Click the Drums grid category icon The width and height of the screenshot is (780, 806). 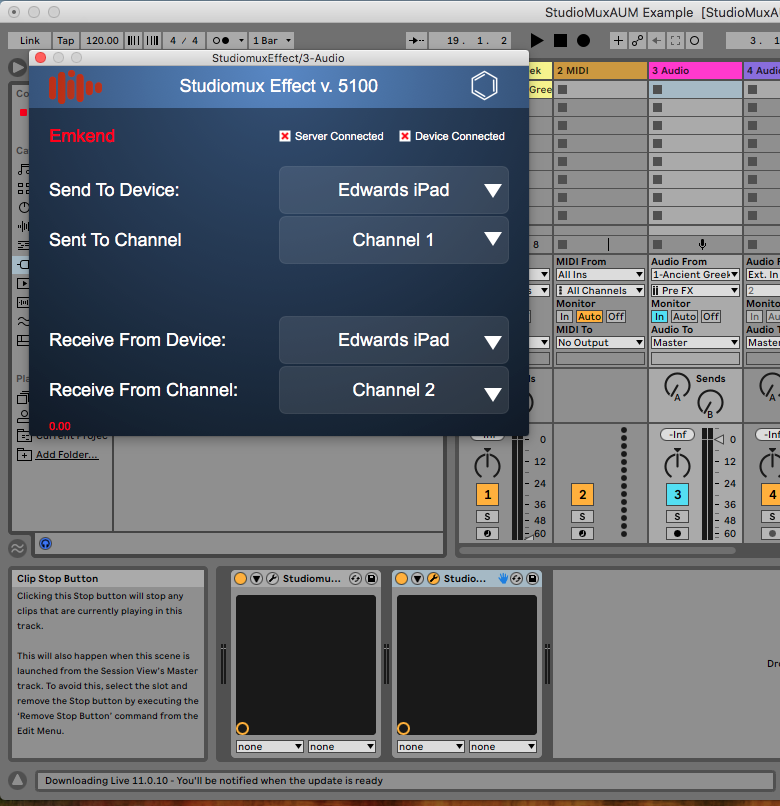tap(24, 189)
